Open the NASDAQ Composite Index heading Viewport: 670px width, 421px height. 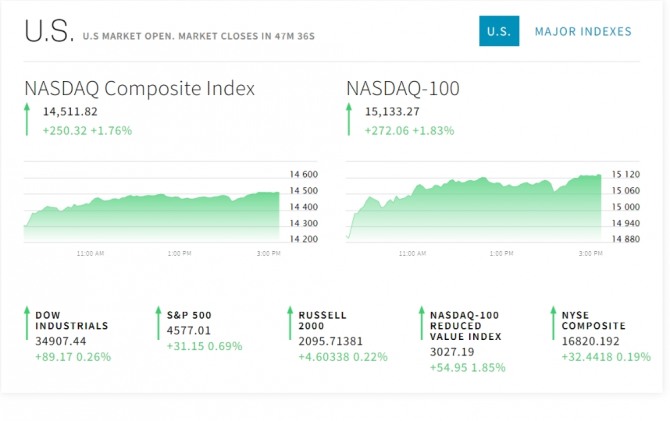[x=139, y=88]
